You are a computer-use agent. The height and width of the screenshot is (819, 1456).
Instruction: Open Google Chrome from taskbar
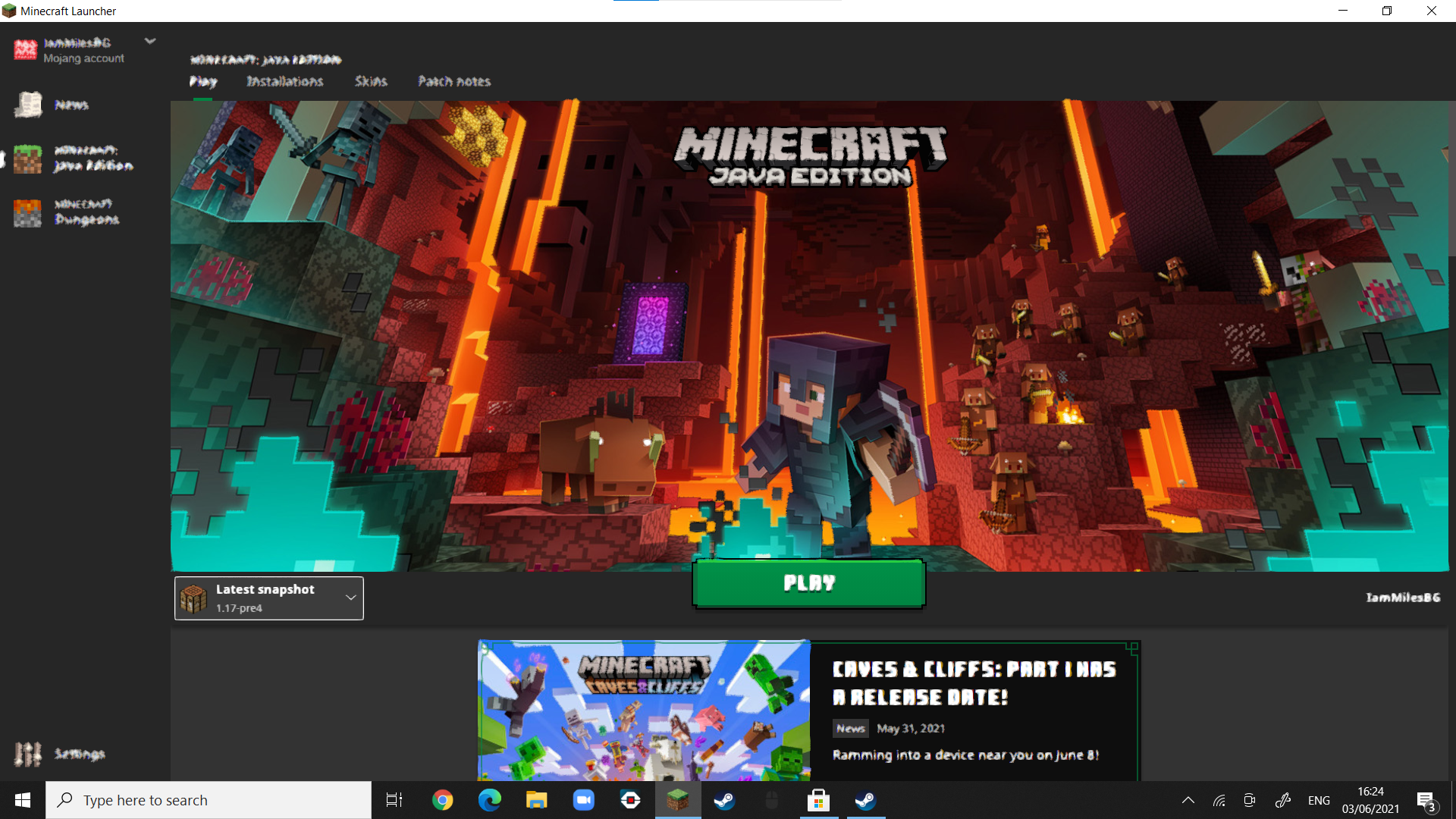point(442,800)
